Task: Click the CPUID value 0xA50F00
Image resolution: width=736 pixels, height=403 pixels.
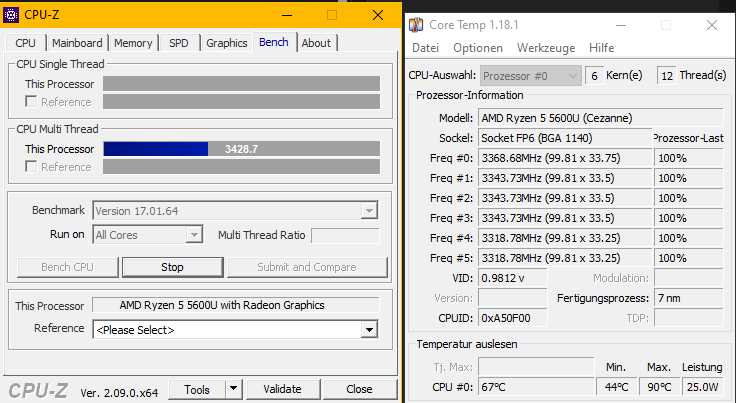Action: click(x=513, y=318)
